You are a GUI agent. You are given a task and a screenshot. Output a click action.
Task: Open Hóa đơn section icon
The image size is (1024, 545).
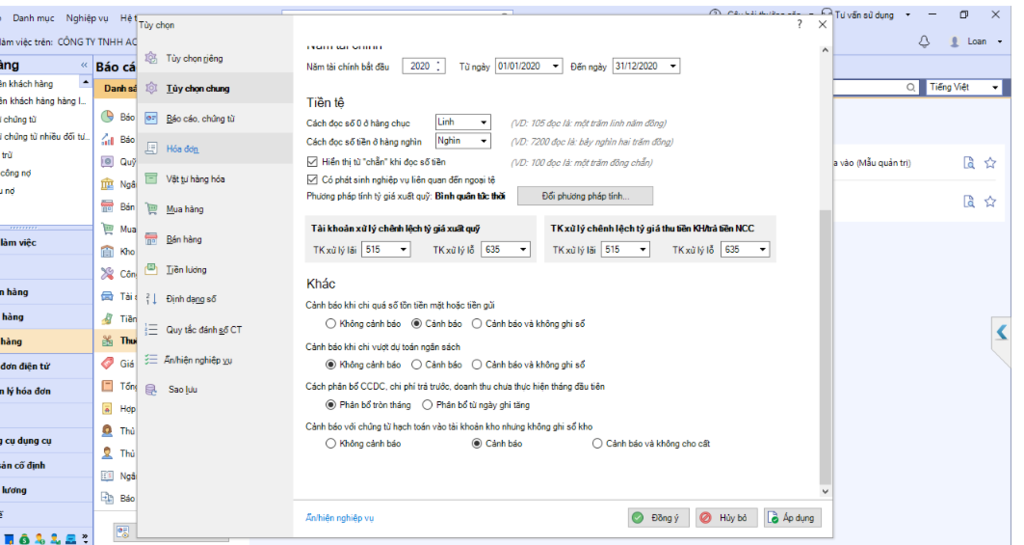click(x=151, y=148)
